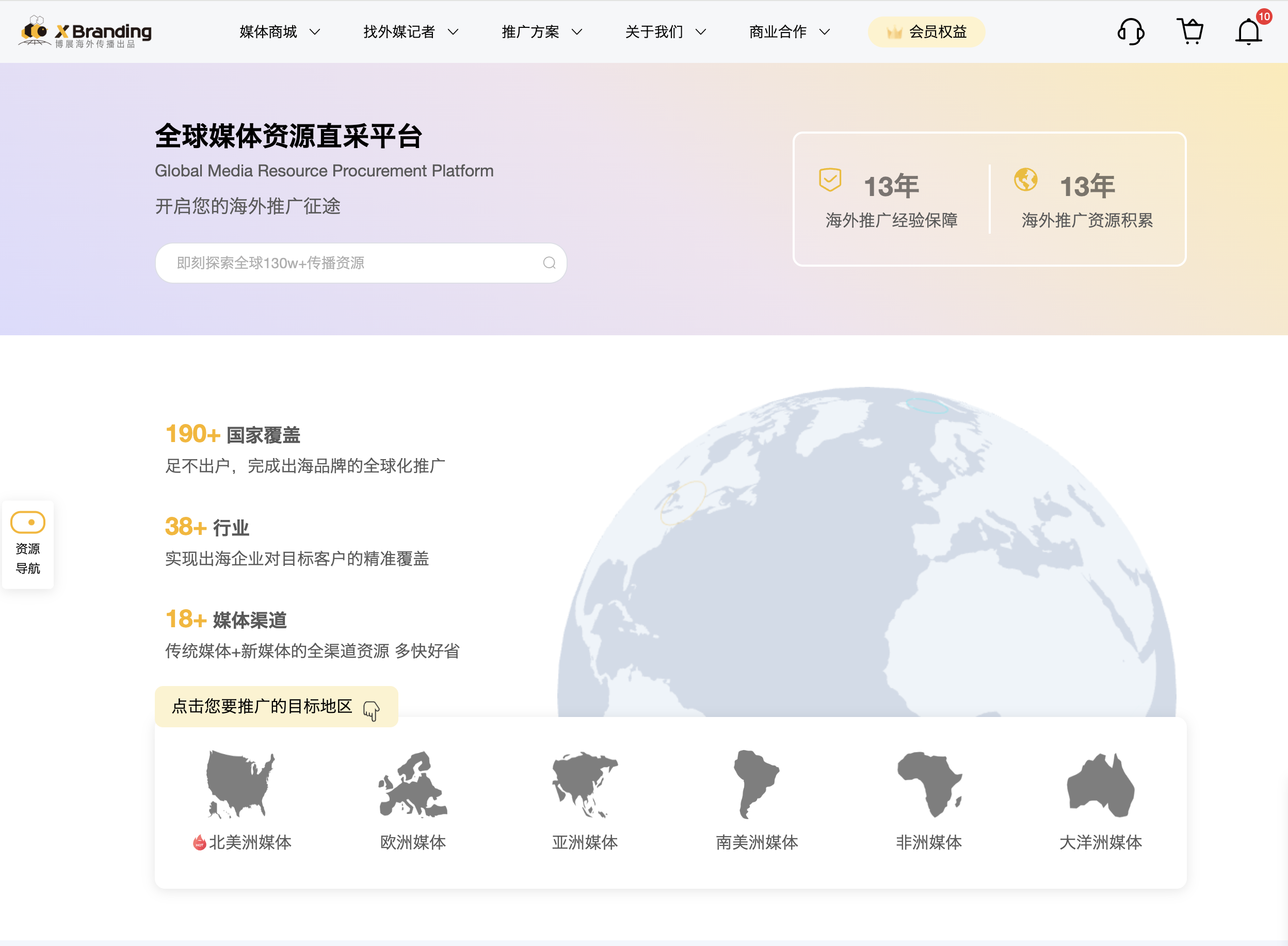Select the Europe media map icon

click(x=412, y=784)
